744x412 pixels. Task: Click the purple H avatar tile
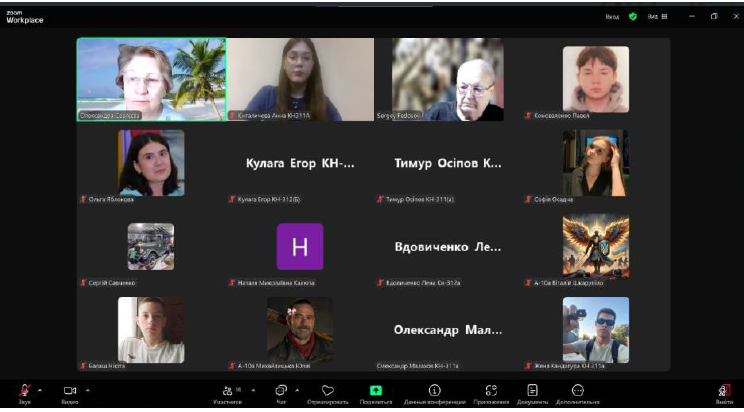point(300,246)
